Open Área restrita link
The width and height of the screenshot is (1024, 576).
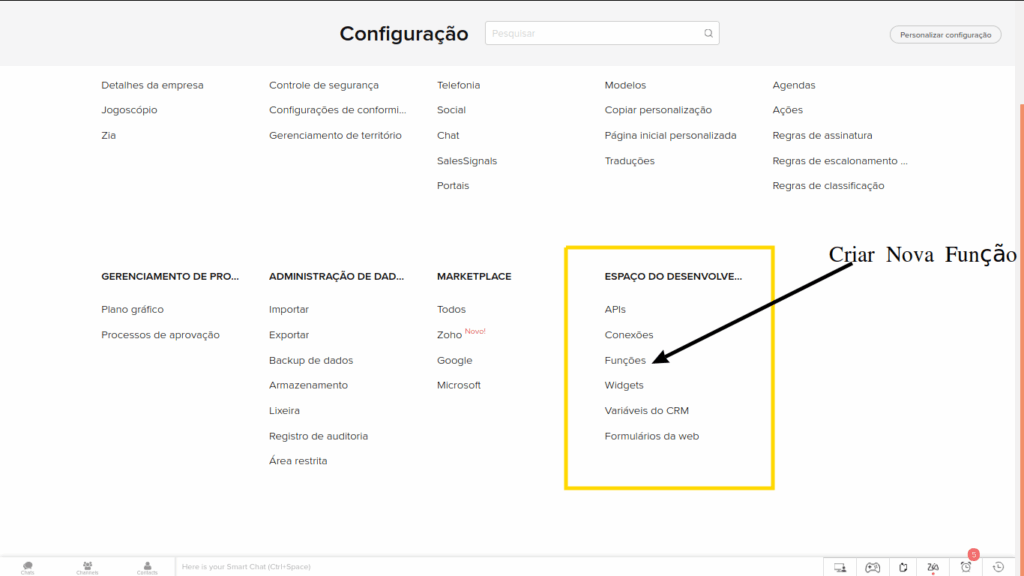pos(298,460)
